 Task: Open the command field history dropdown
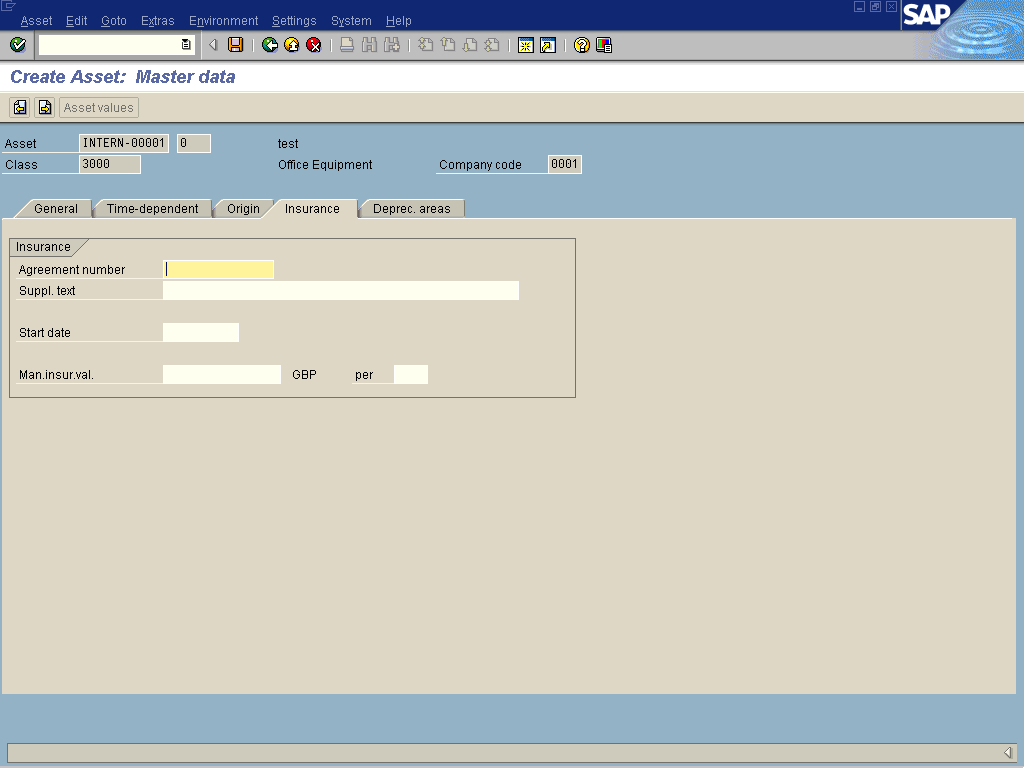(x=186, y=45)
